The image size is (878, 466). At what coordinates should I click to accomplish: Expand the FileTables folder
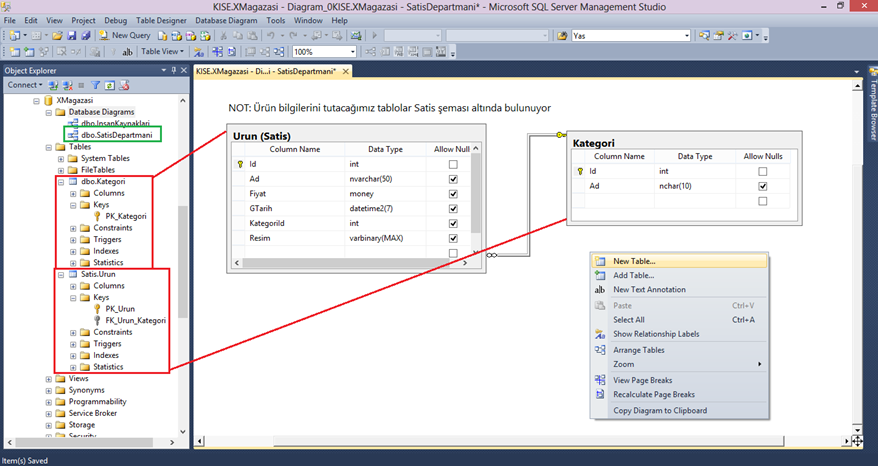pyautogui.click(x=61, y=170)
